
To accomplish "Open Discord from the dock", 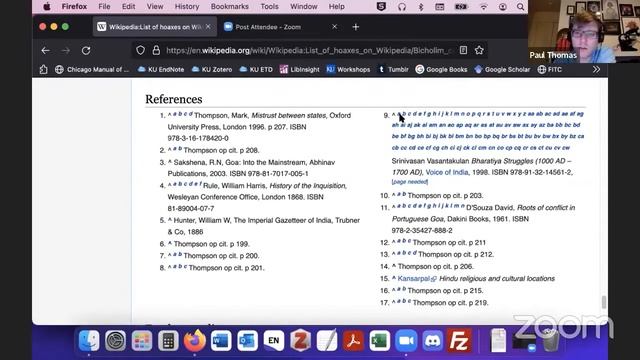I will coord(433,340).
